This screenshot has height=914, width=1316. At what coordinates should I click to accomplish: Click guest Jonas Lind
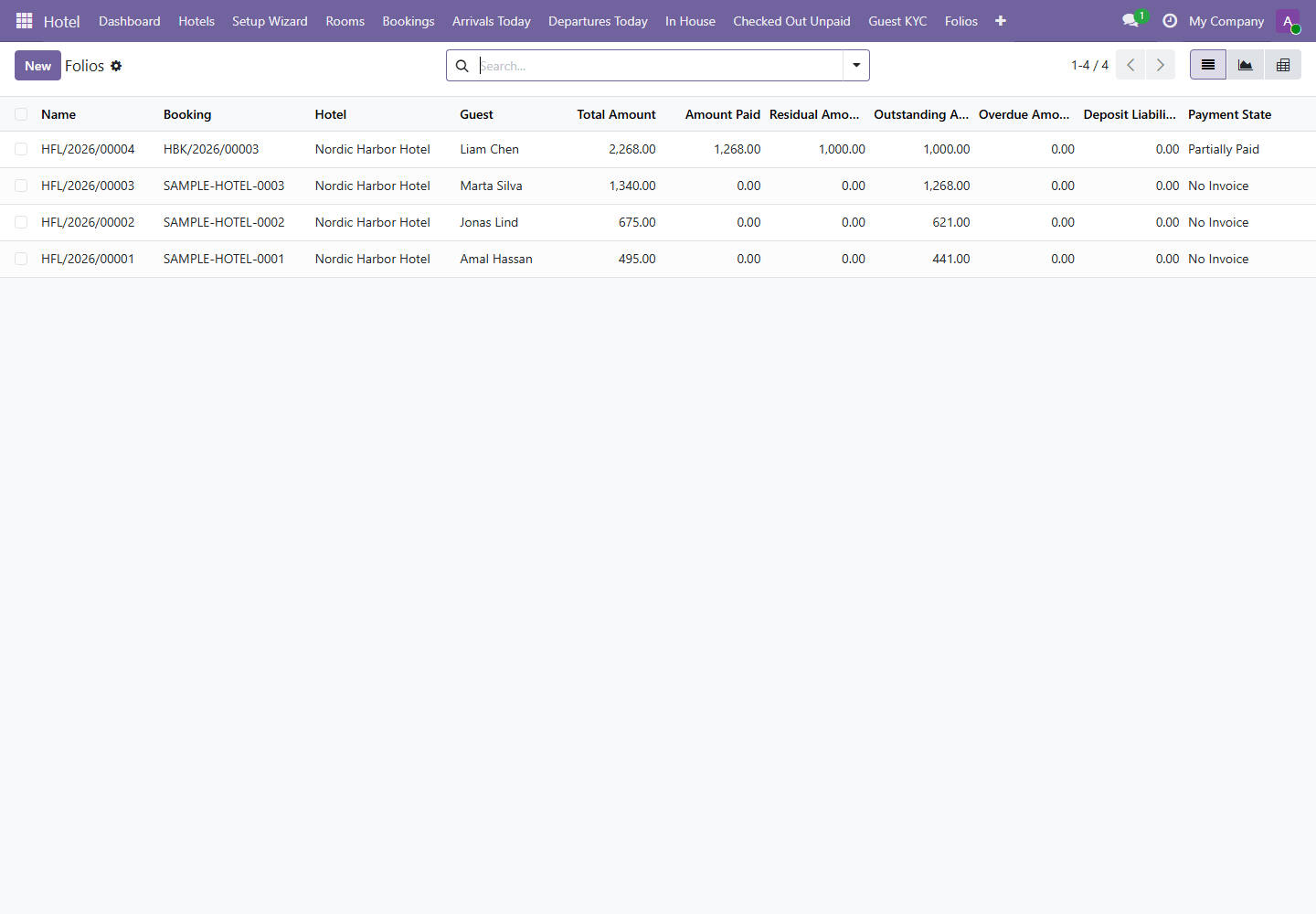pyautogui.click(x=489, y=222)
